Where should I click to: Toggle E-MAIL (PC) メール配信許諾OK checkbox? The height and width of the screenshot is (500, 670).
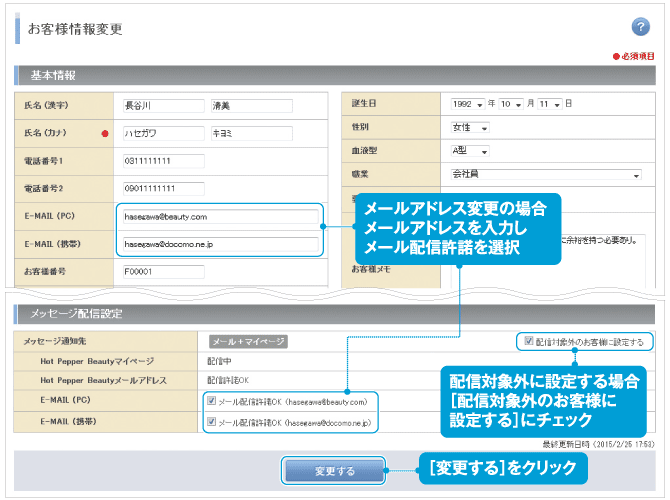[211, 402]
